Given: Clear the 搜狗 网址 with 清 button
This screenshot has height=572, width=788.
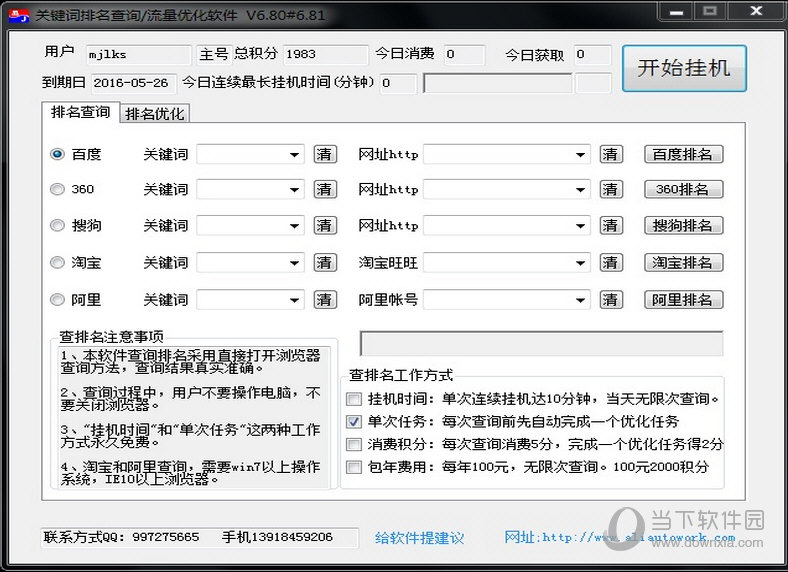Looking at the screenshot, I should click(611, 226).
